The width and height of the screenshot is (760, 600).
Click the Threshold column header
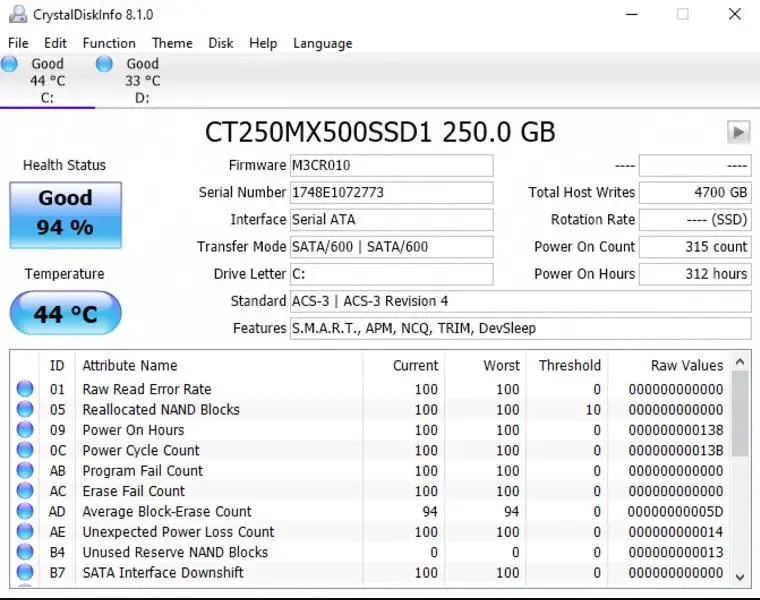(570, 365)
